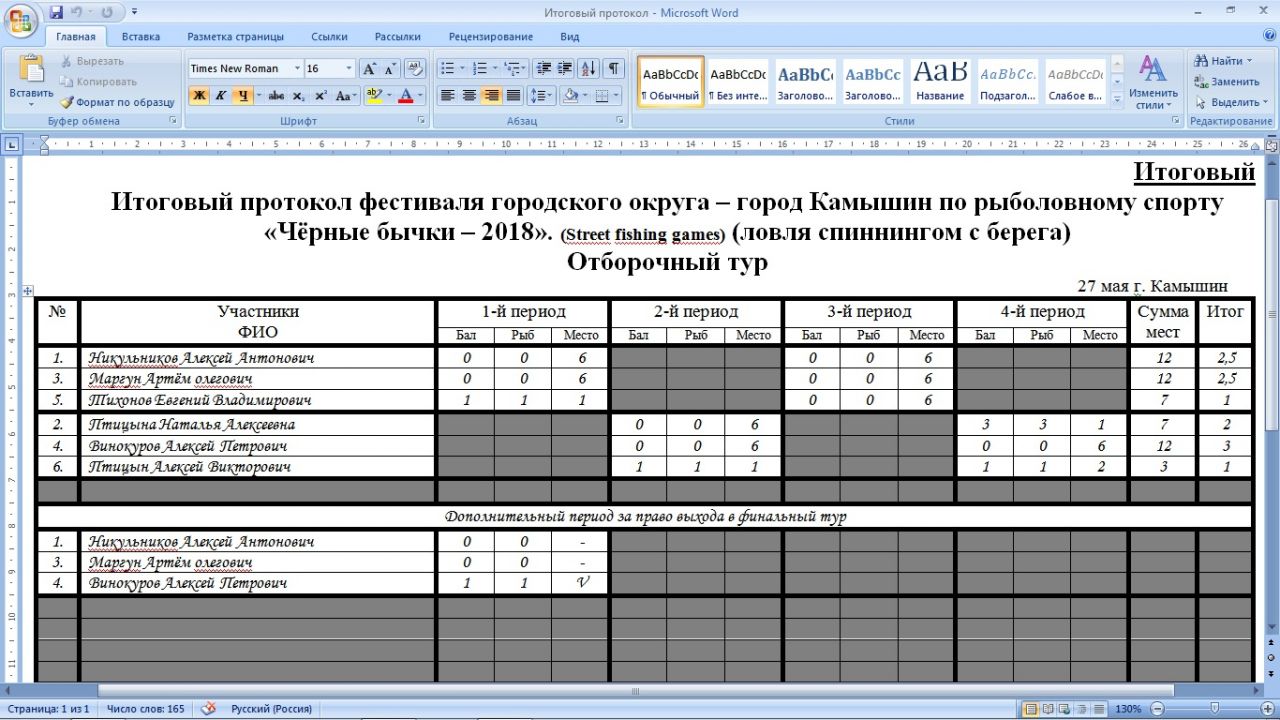1280x720 pixels.
Task: Open the Ссылки tab
Action: 329,37
